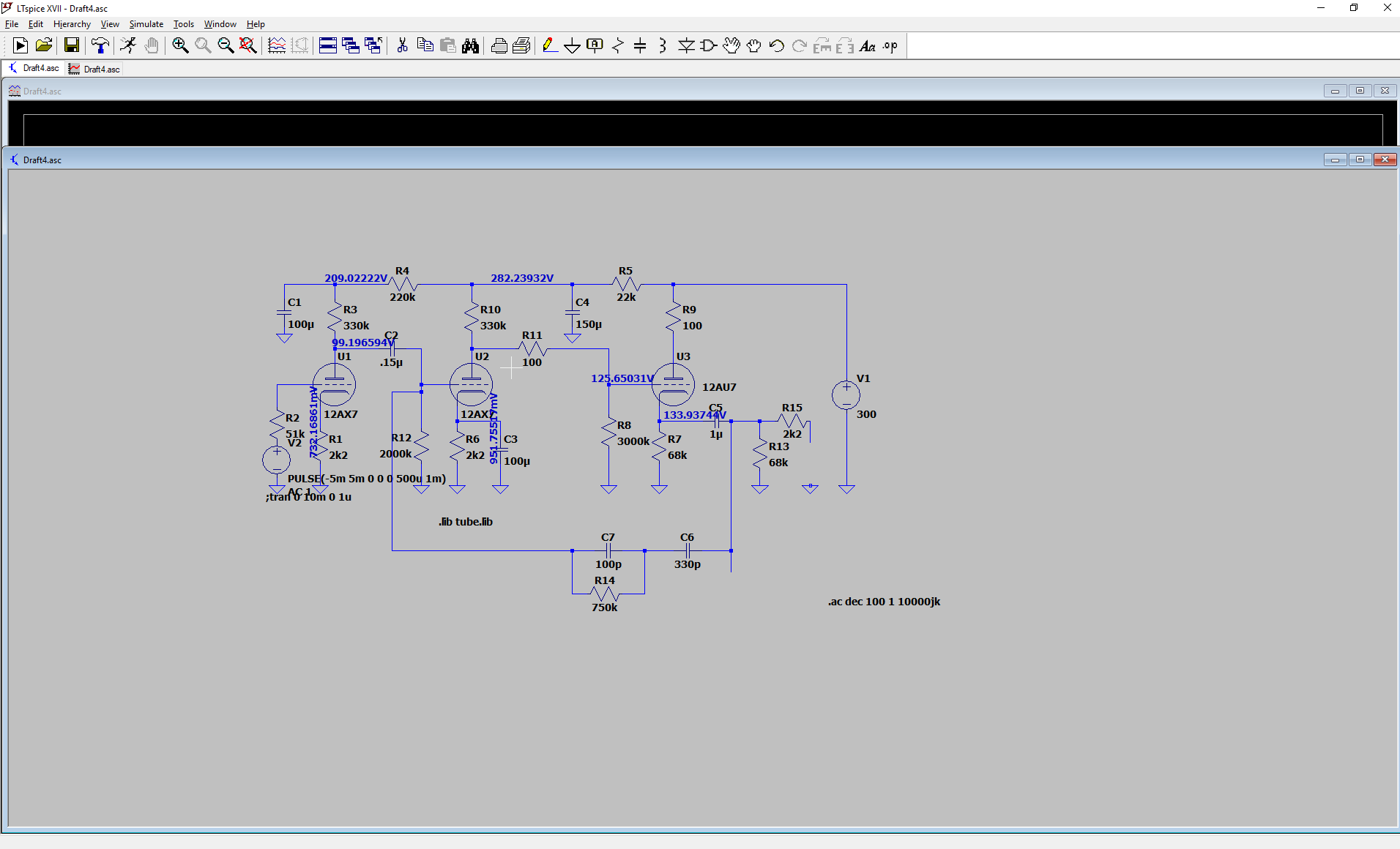Place an Inductor component

[663, 46]
